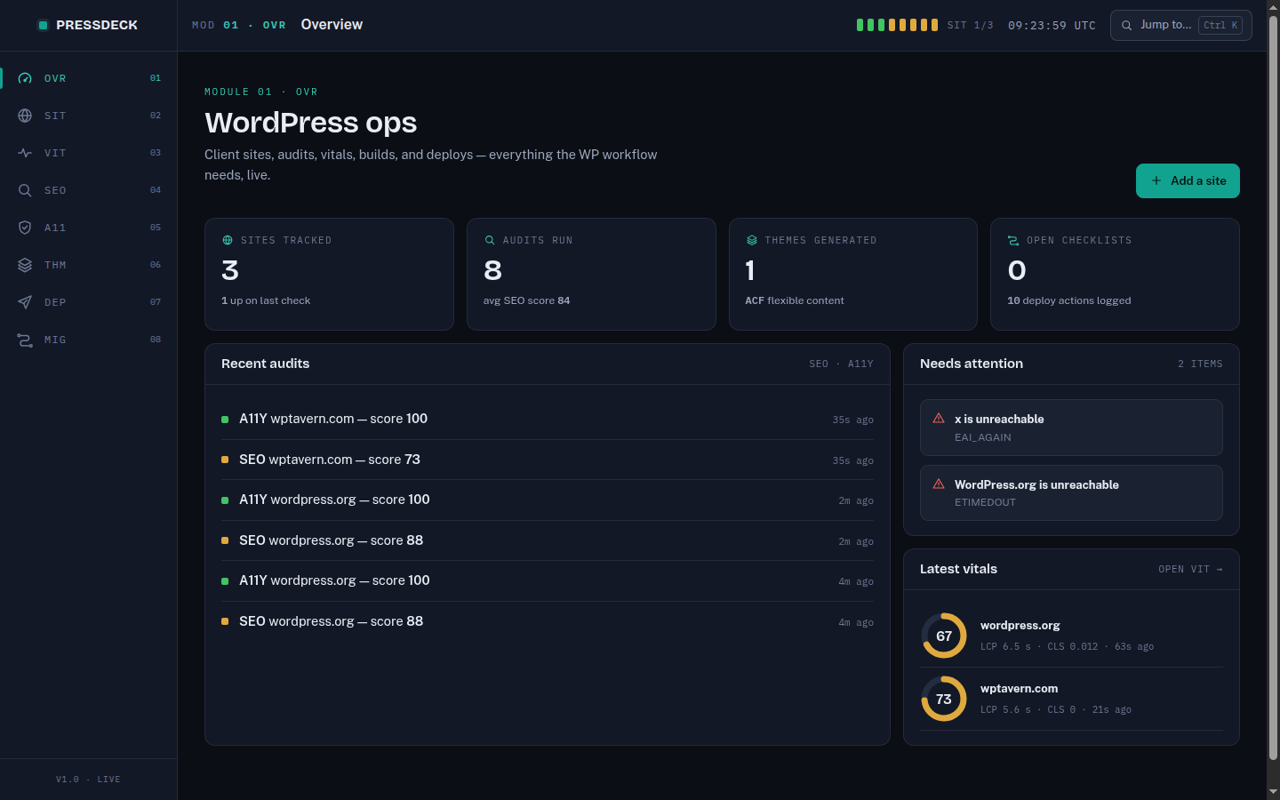Click the route icon on Open Checklists card
Screen dimensions: 1280x800
point(1013,240)
